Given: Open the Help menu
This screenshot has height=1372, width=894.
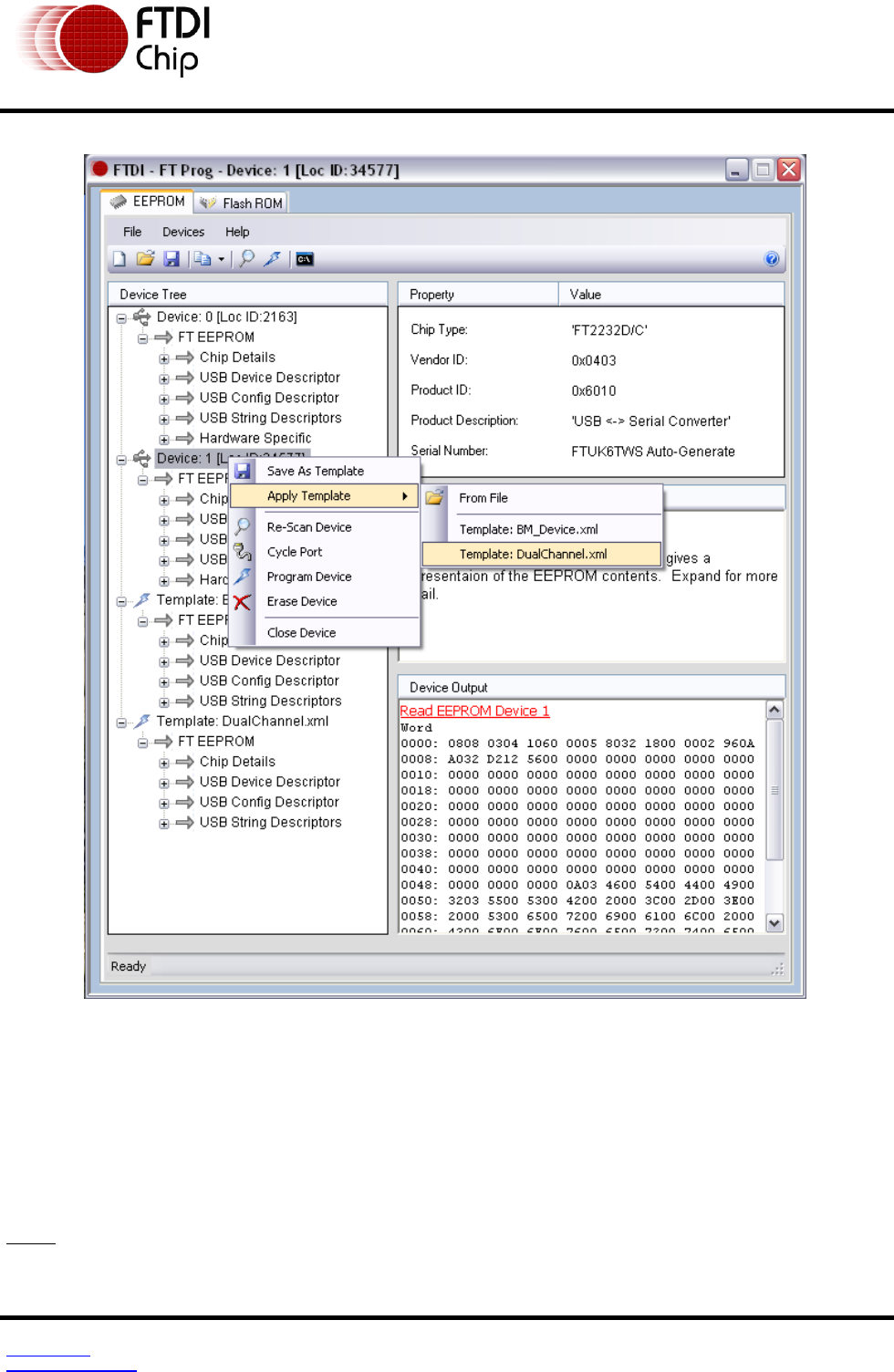Looking at the screenshot, I should pos(237,232).
